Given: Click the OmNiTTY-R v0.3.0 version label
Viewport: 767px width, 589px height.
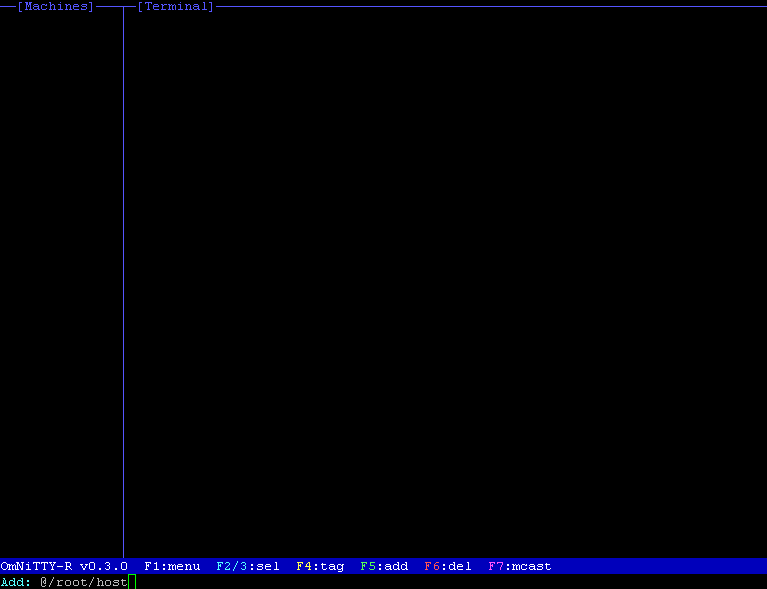Looking at the screenshot, I should point(64,566).
